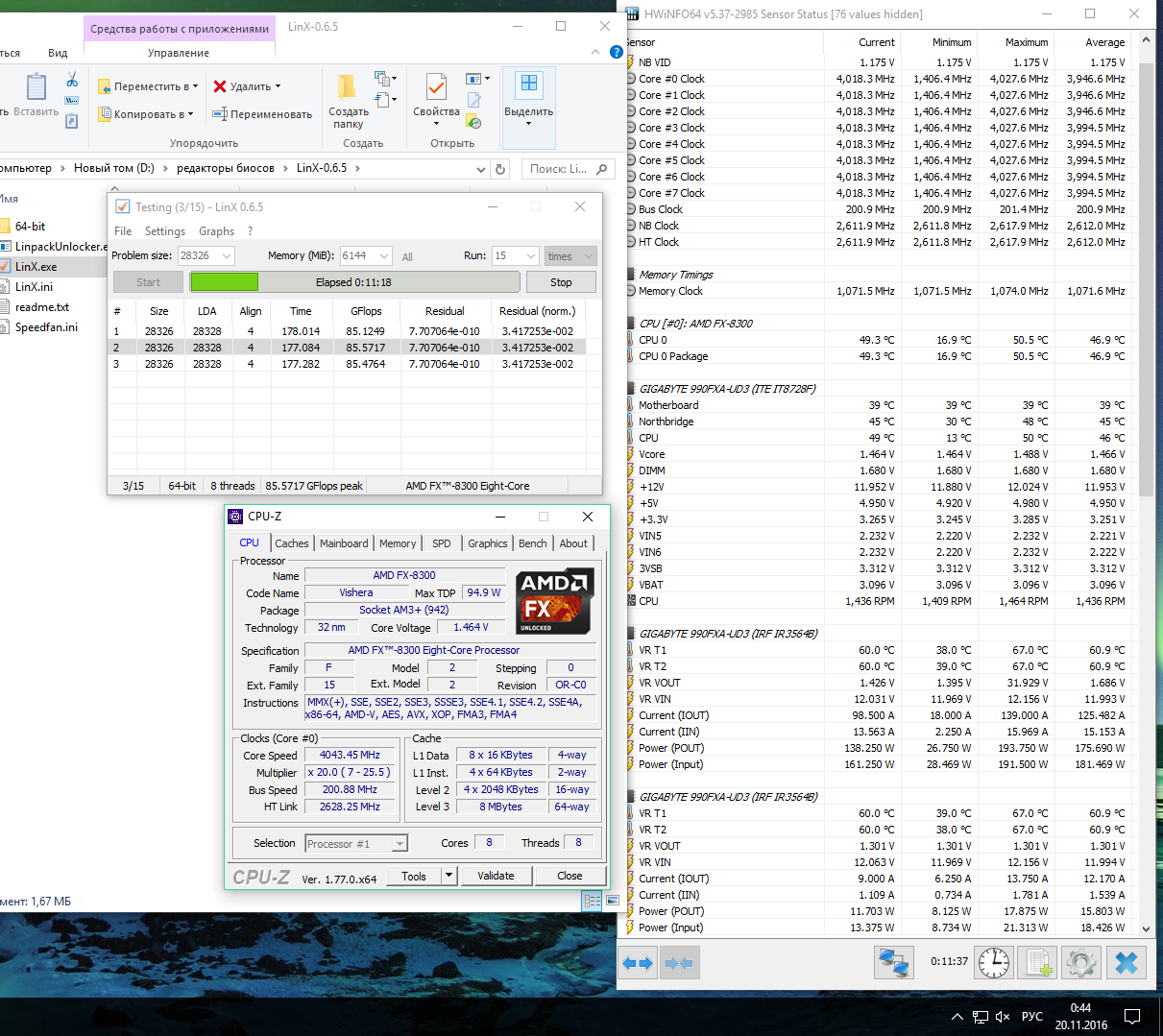Click the muted volume icon in tray
The width and height of the screenshot is (1163, 1036).
tap(1003, 1017)
